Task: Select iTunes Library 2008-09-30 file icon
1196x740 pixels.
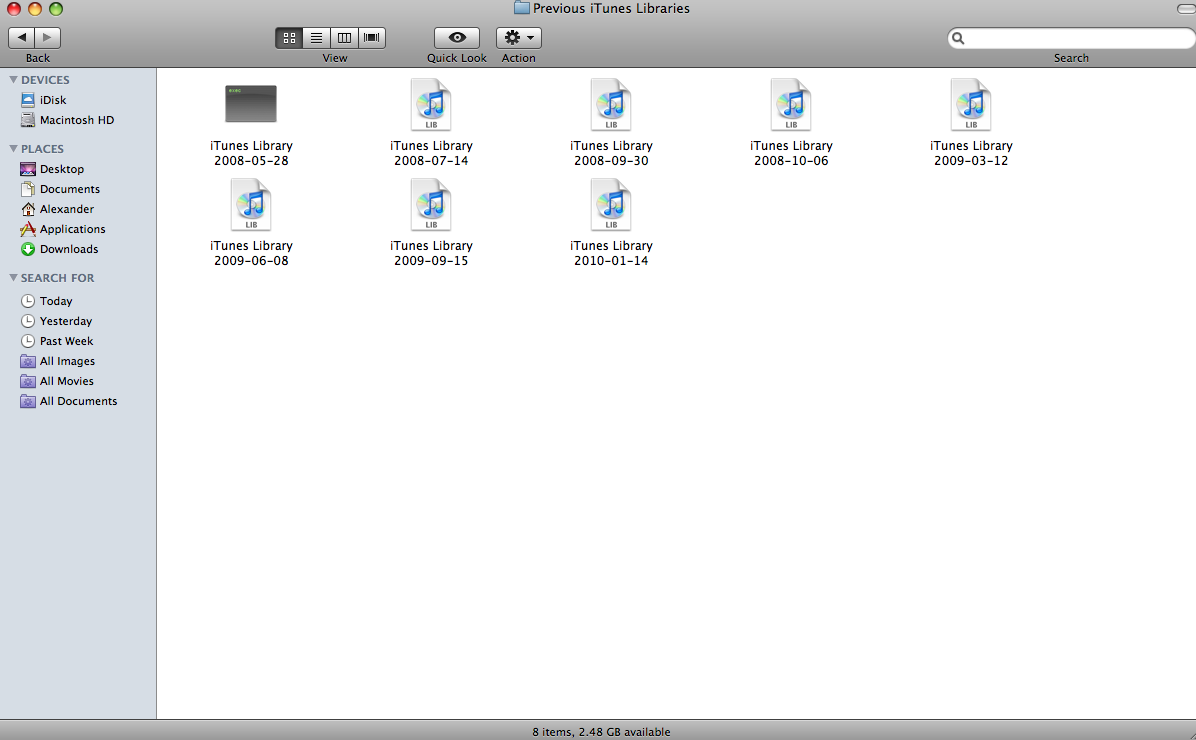Action: coord(611,105)
